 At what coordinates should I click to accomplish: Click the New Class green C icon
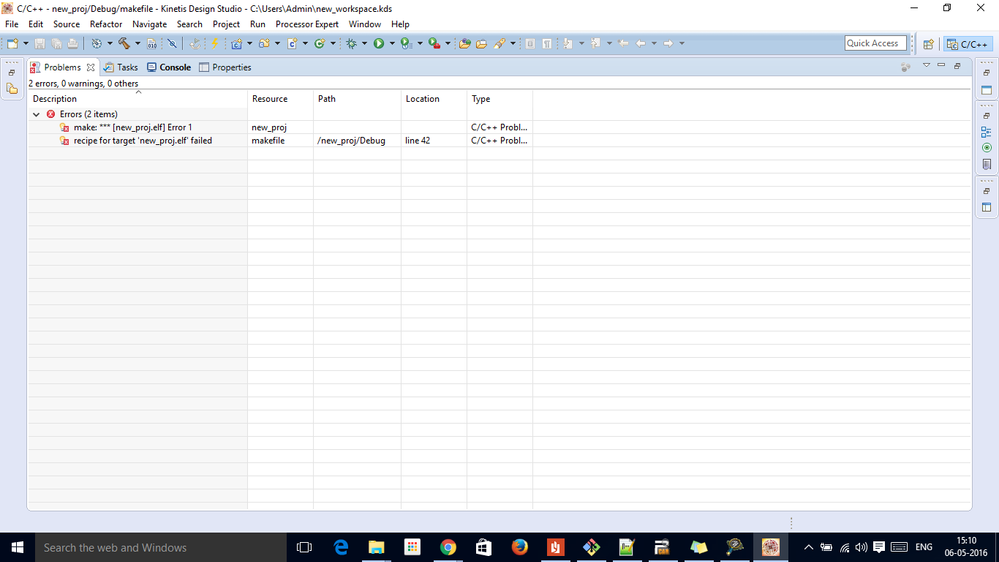tap(319, 43)
